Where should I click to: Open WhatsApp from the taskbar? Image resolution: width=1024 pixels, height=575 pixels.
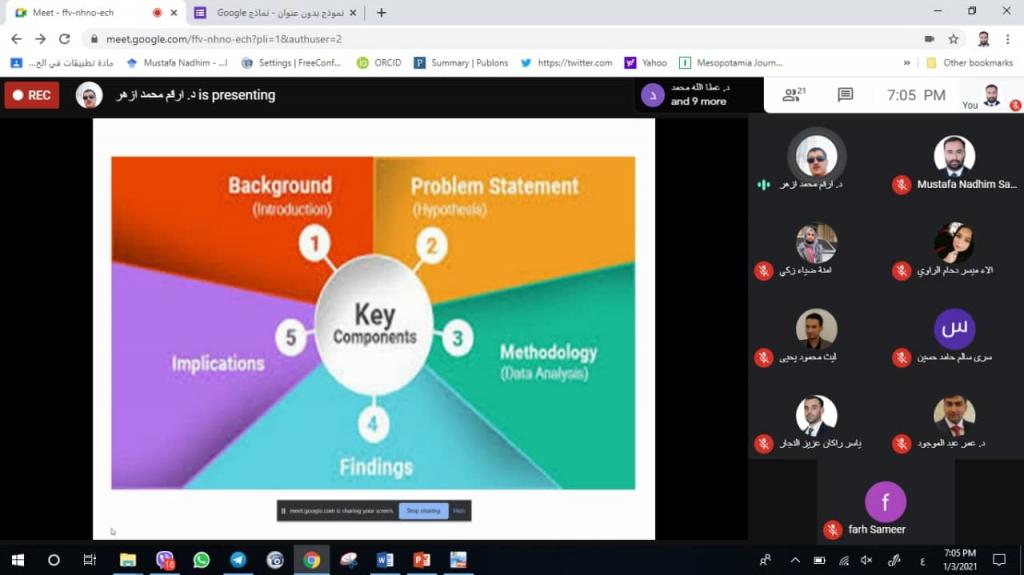[x=201, y=559]
